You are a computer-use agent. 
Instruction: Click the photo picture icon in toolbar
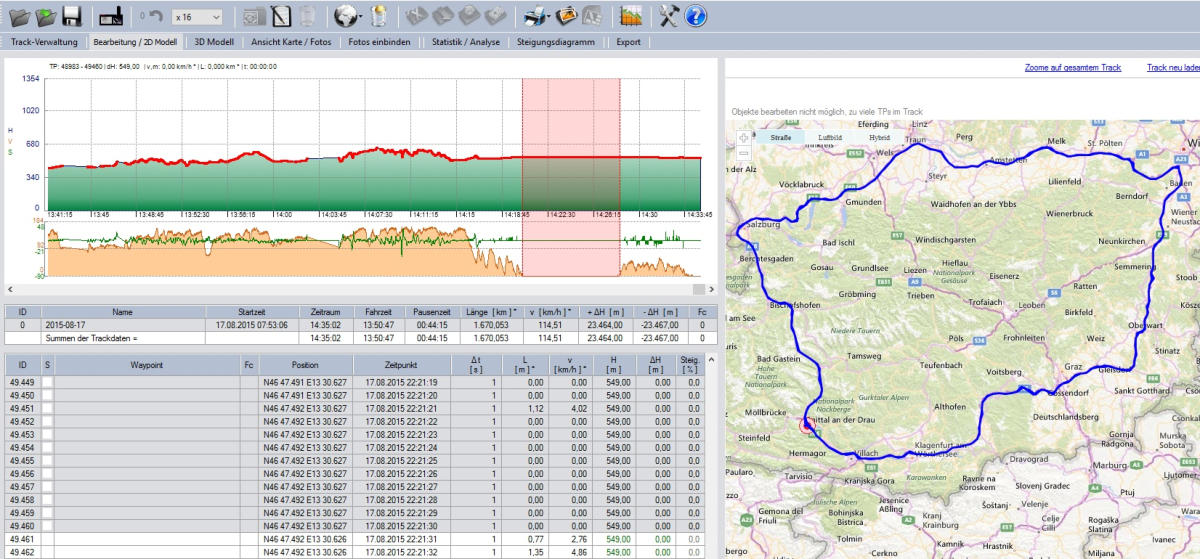pyautogui.click(x=566, y=16)
